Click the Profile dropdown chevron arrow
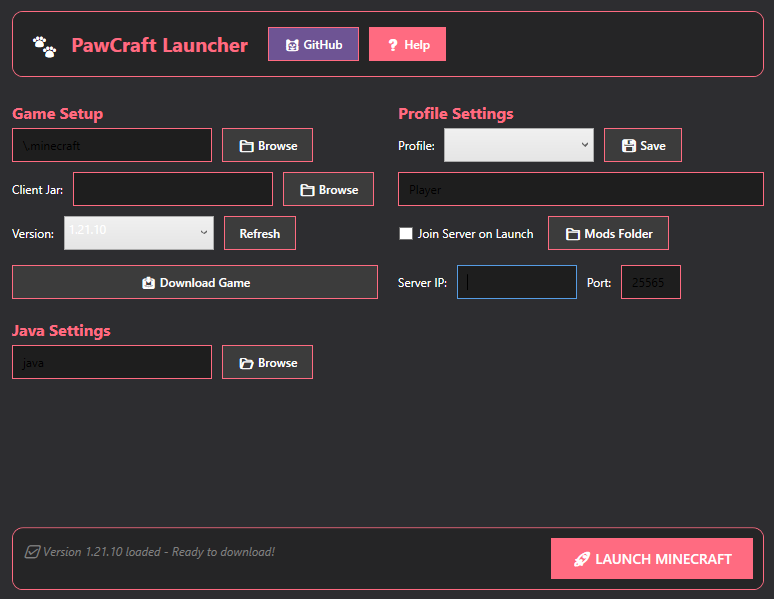 584,145
